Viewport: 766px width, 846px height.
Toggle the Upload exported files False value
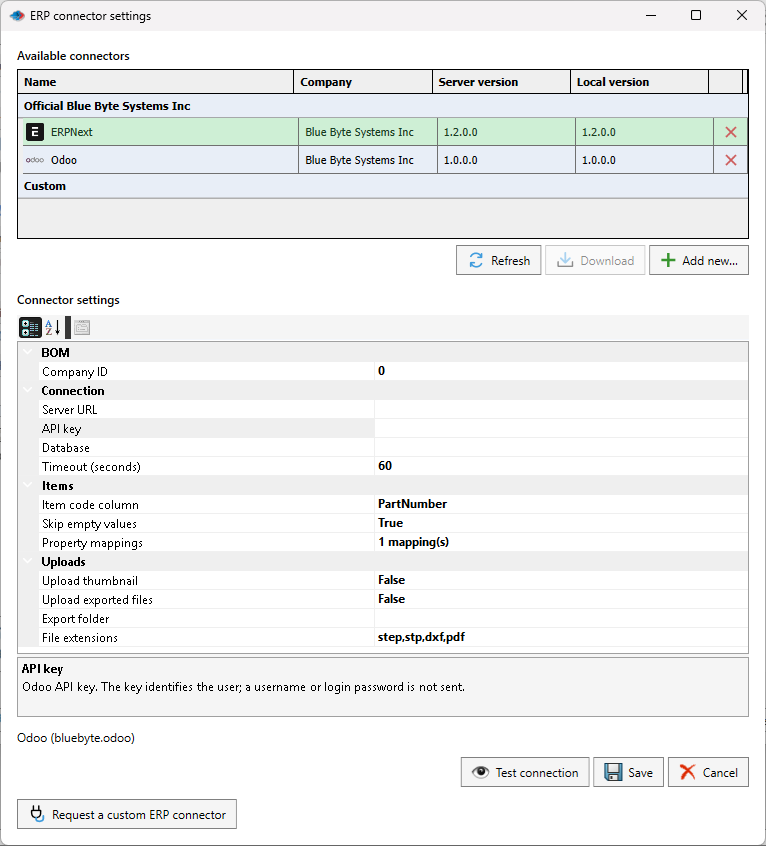561,599
